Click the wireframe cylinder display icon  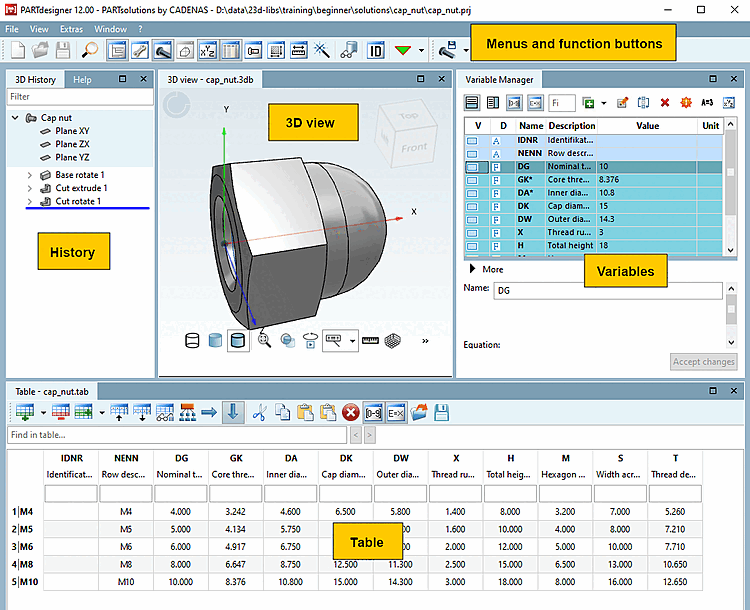coord(194,340)
